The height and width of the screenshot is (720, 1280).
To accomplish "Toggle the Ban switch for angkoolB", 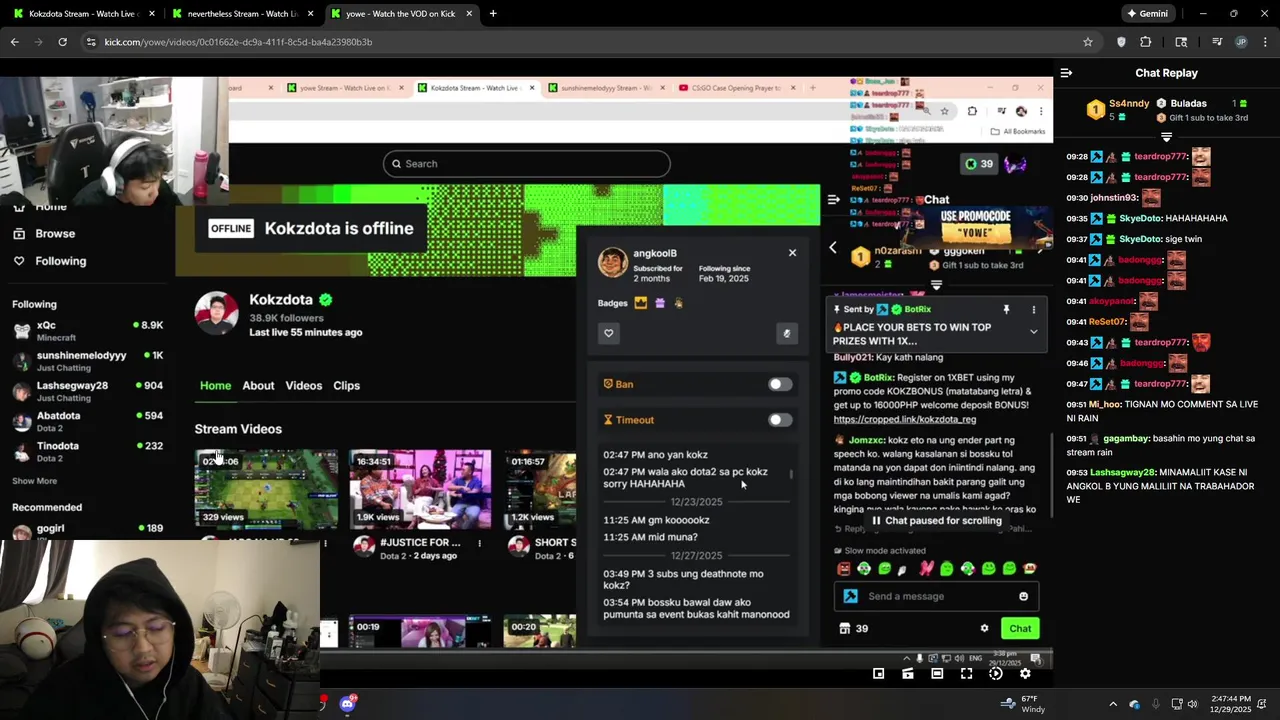I will click(780, 384).
